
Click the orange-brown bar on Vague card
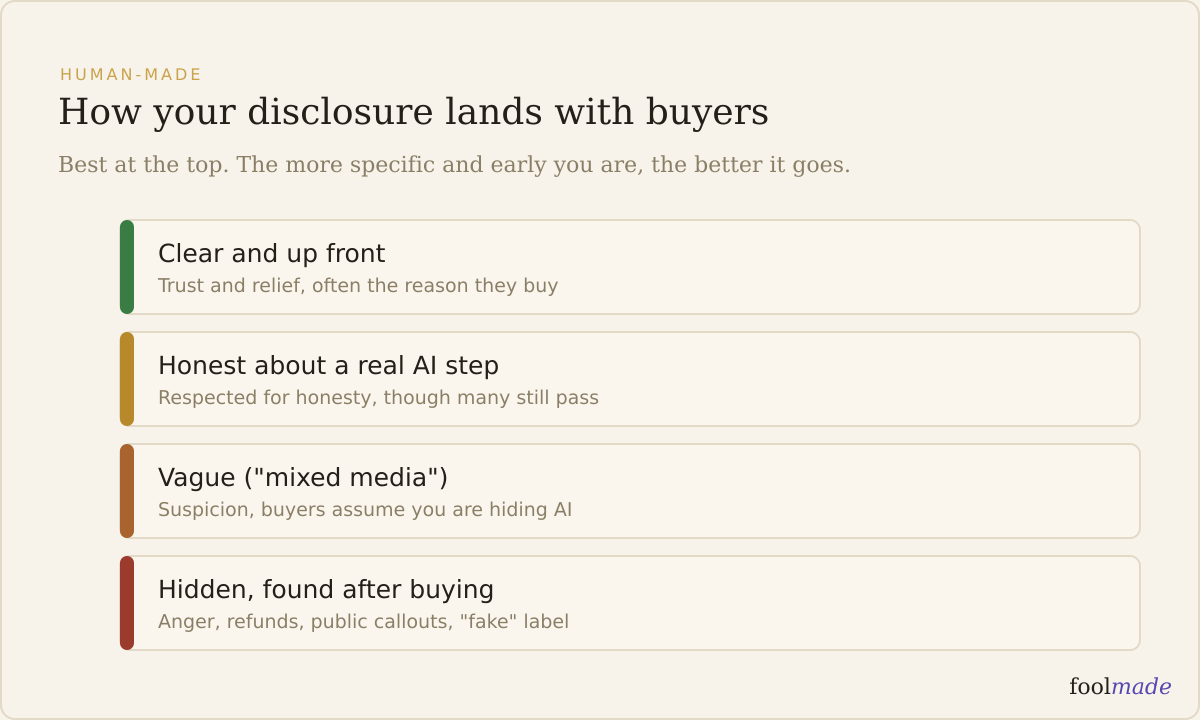(127, 491)
